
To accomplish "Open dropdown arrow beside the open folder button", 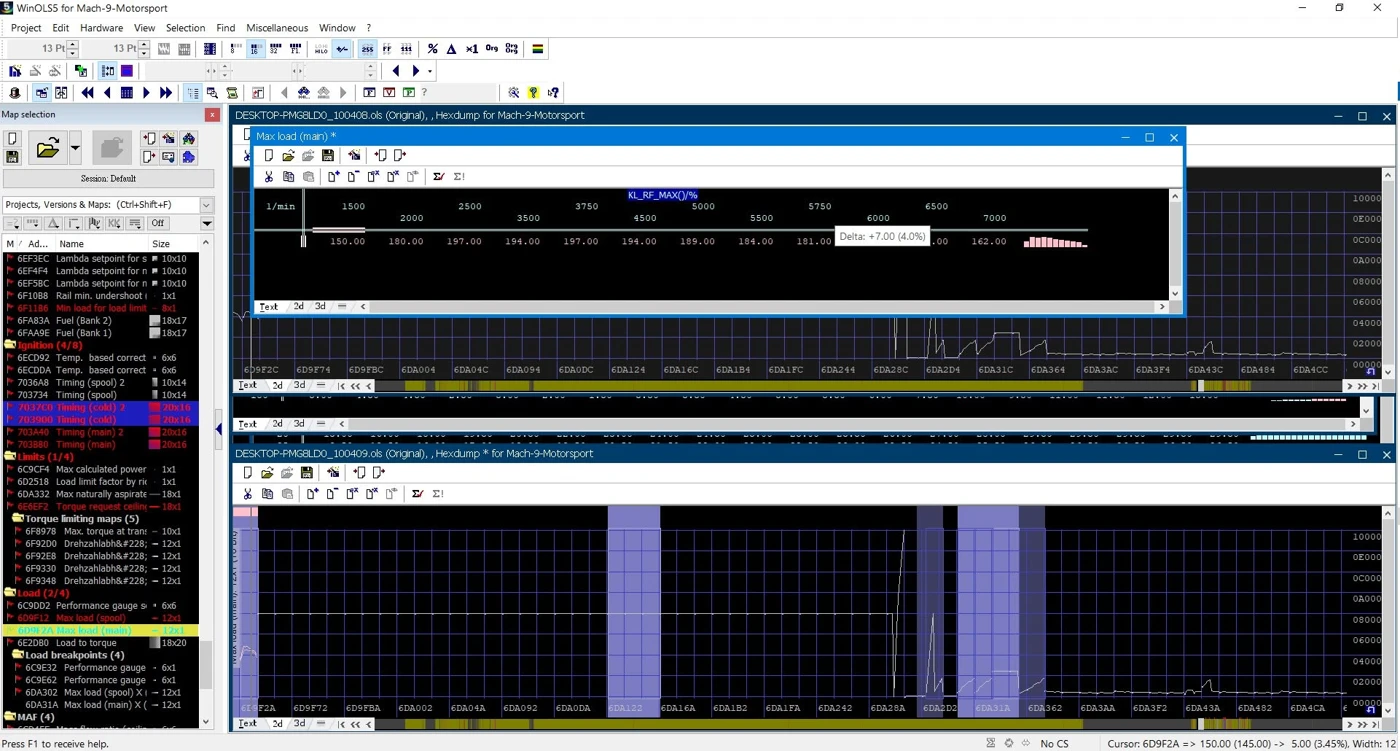I will (x=75, y=149).
